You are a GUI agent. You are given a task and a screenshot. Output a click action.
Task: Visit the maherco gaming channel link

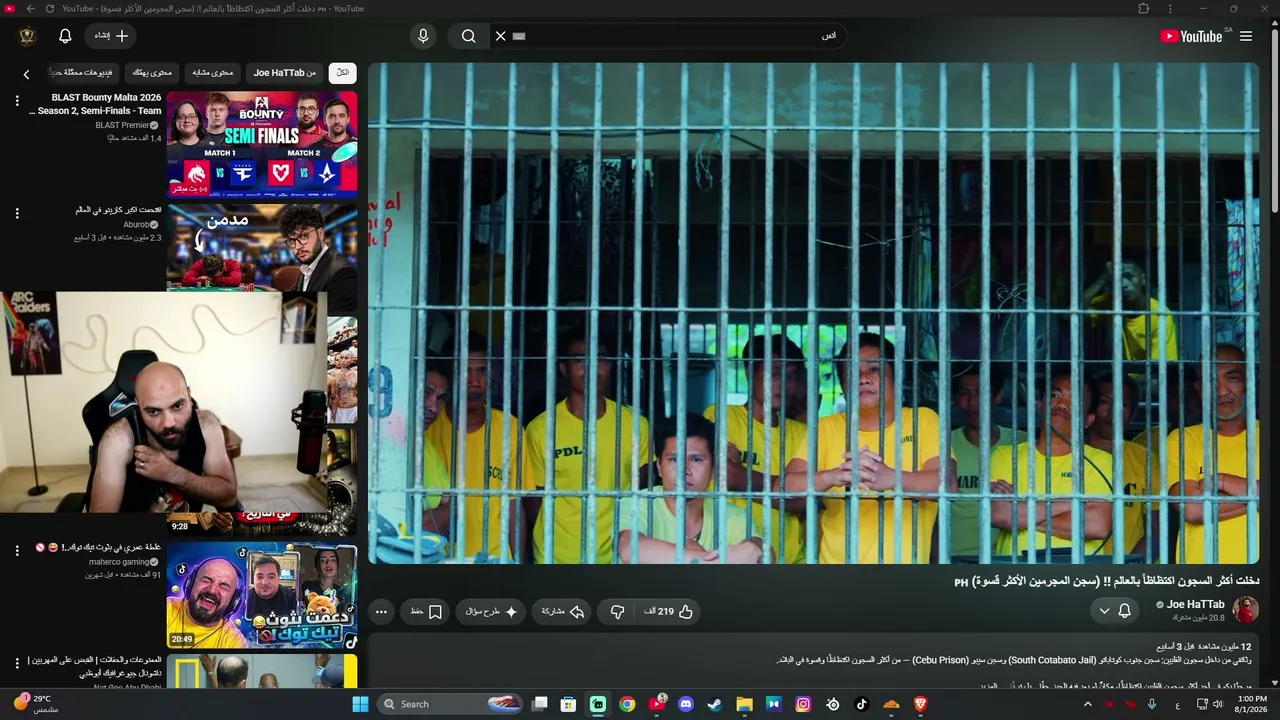119,562
